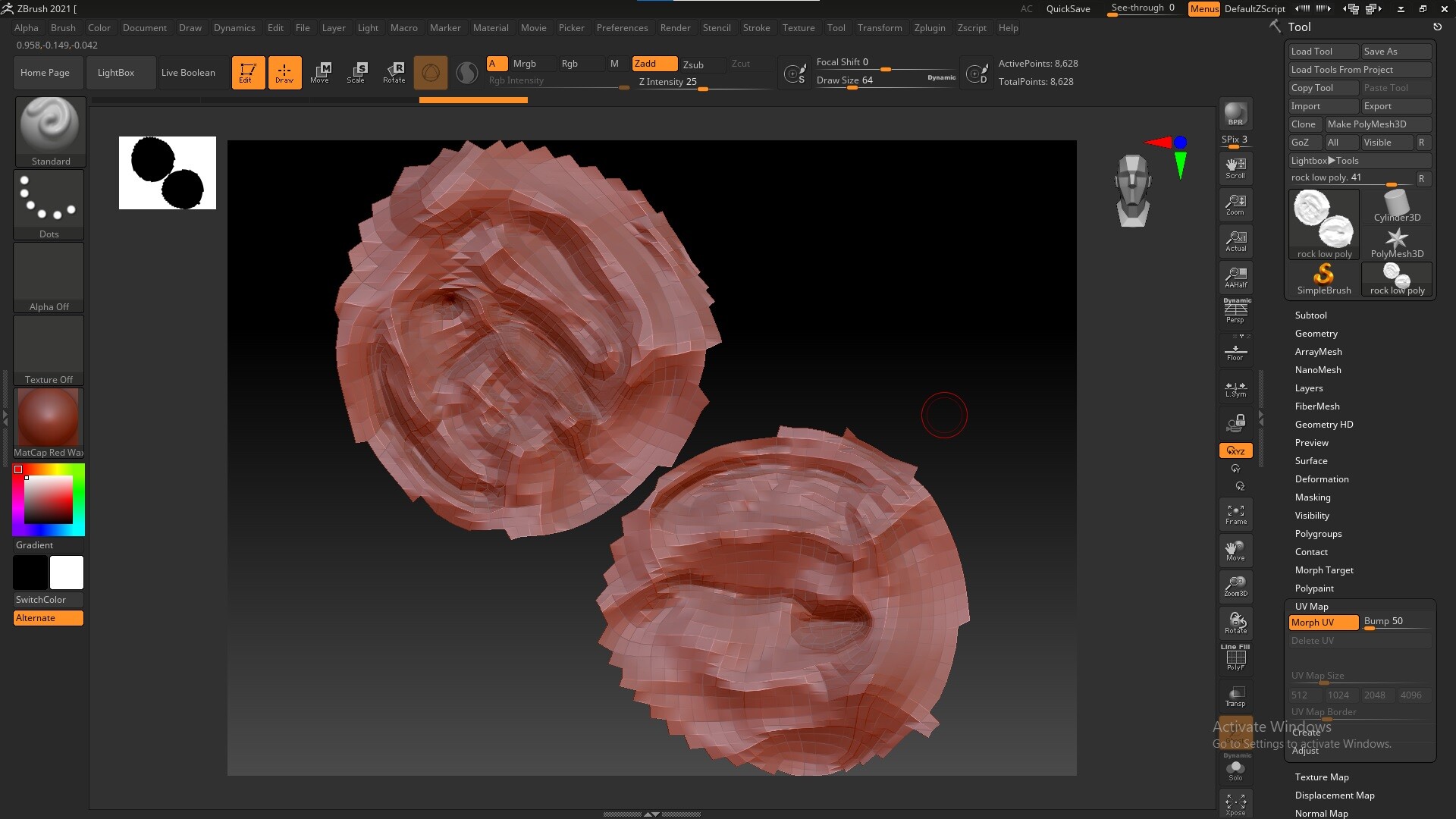This screenshot has height=819, width=1456.
Task: Open the Standard brush thumbnail
Action: (x=50, y=130)
